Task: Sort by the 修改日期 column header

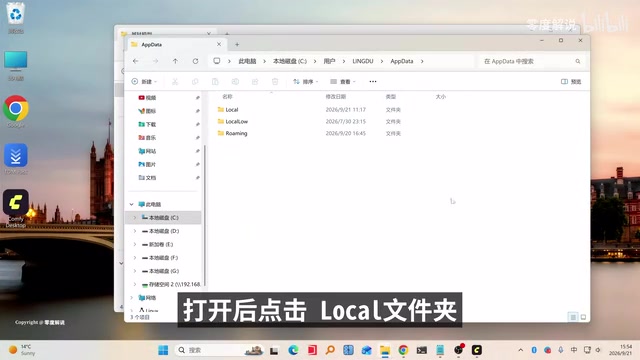Action: click(x=336, y=97)
